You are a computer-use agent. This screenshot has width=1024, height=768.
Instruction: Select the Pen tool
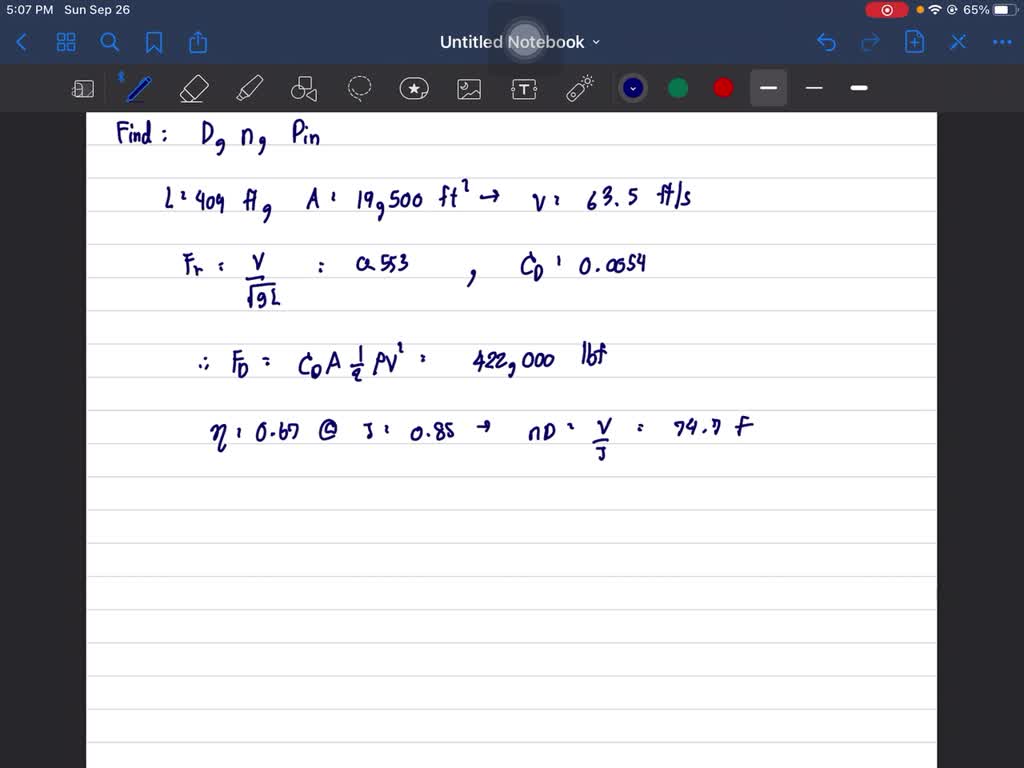click(x=137, y=88)
